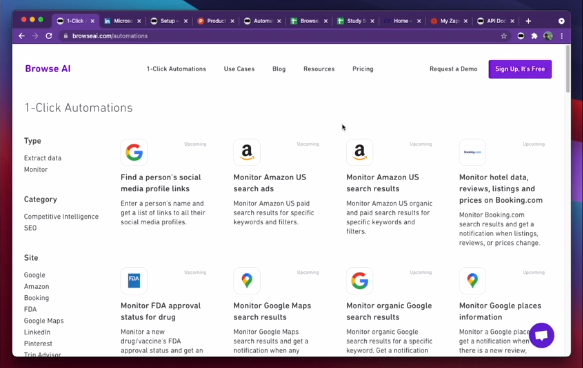Viewport: 583px width, 368px height.
Task: Open the browser Extensions puzzle icon
Action: [534, 36]
